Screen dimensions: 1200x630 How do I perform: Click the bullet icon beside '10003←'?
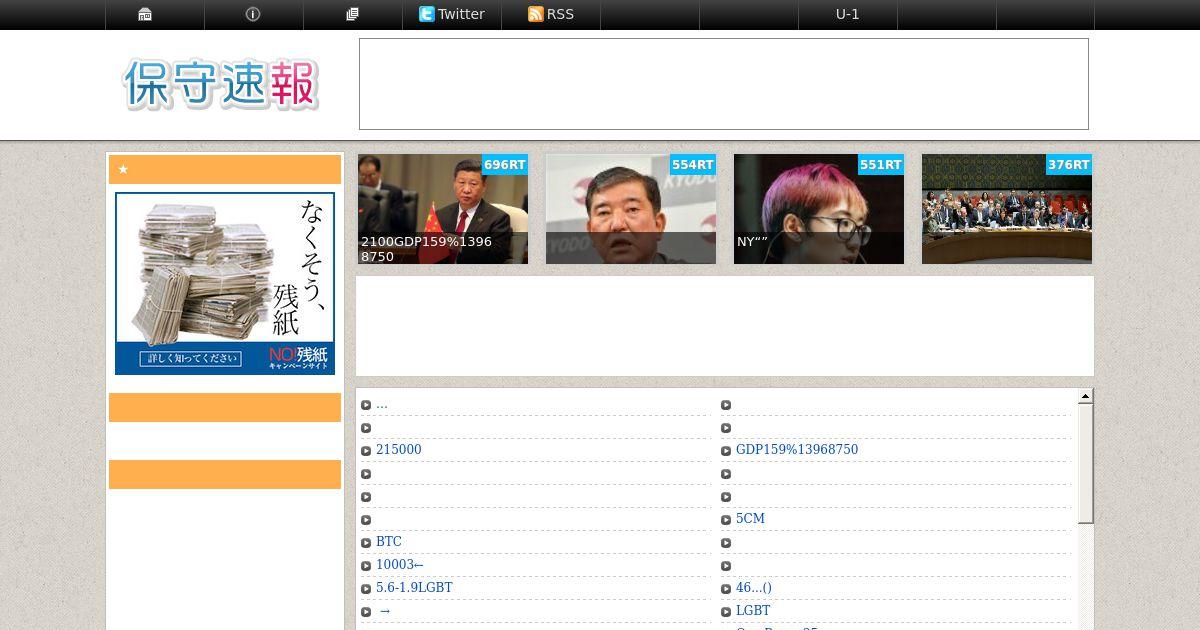[366, 566]
